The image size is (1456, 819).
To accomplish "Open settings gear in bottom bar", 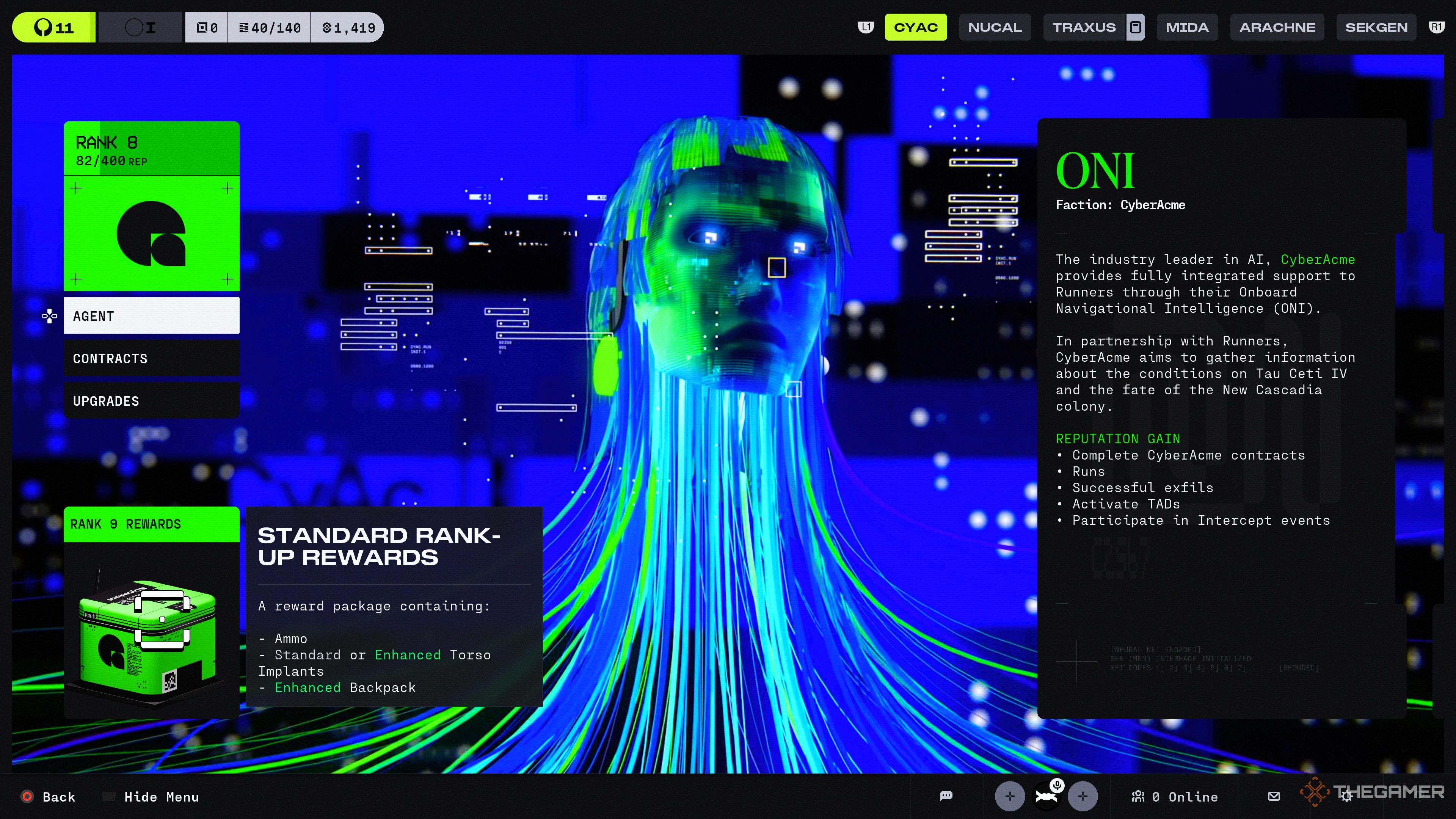I will pos(1347,796).
